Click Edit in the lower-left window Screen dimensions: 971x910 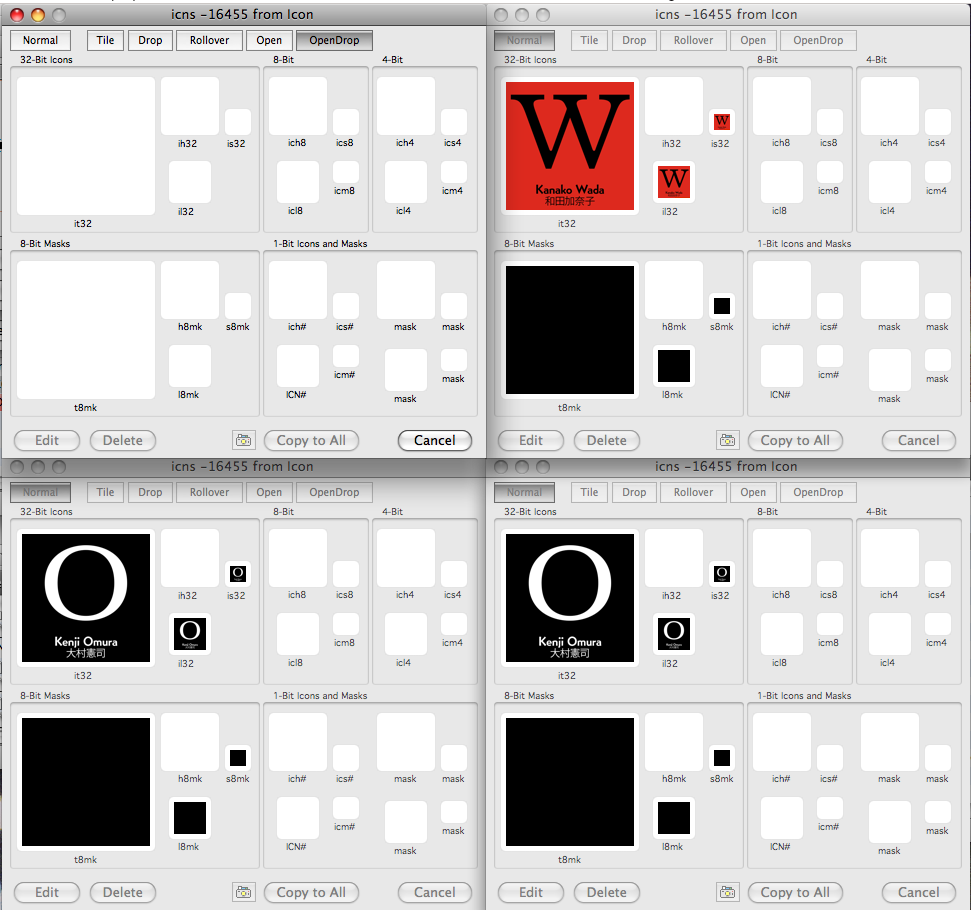[47, 893]
